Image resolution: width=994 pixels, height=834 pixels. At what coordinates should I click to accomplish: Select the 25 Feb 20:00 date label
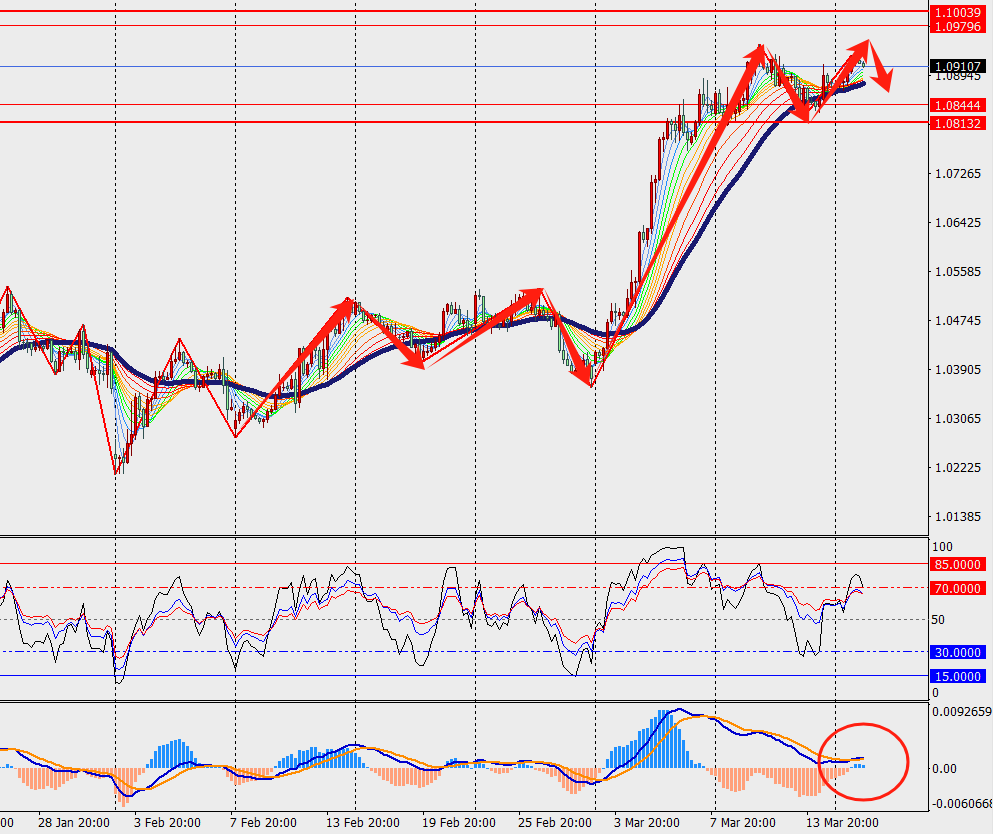[553, 823]
